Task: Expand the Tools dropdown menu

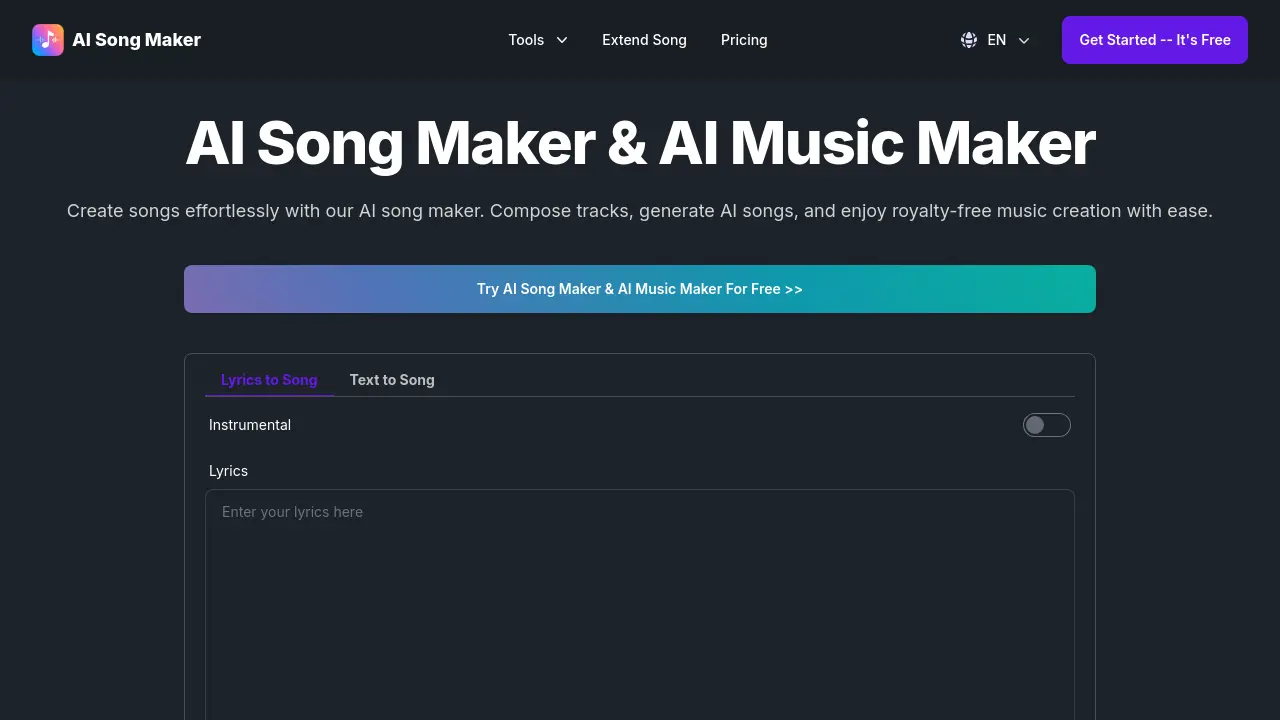Action: click(x=538, y=40)
